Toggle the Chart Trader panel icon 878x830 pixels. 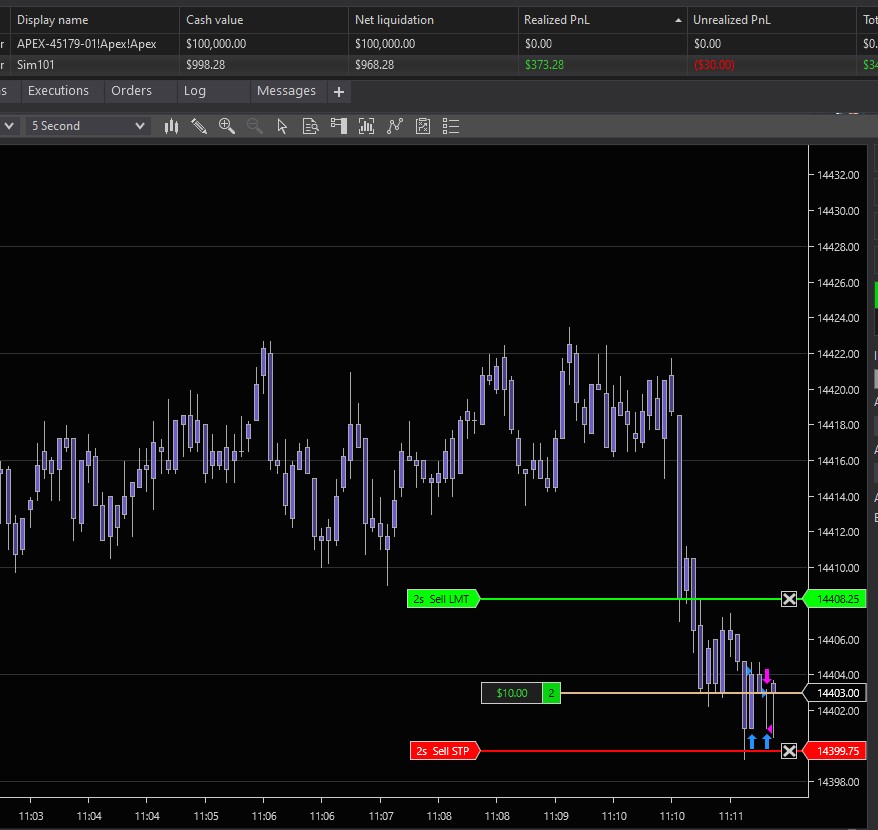[x=338, y=126]
